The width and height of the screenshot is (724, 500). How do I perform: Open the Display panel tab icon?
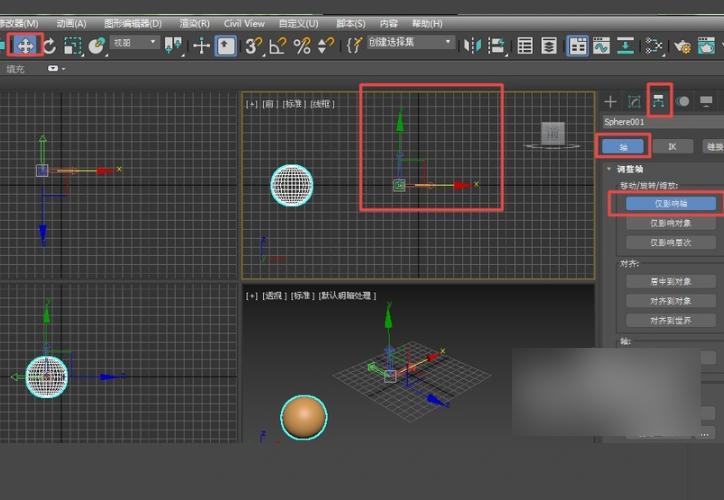point(707,101)
